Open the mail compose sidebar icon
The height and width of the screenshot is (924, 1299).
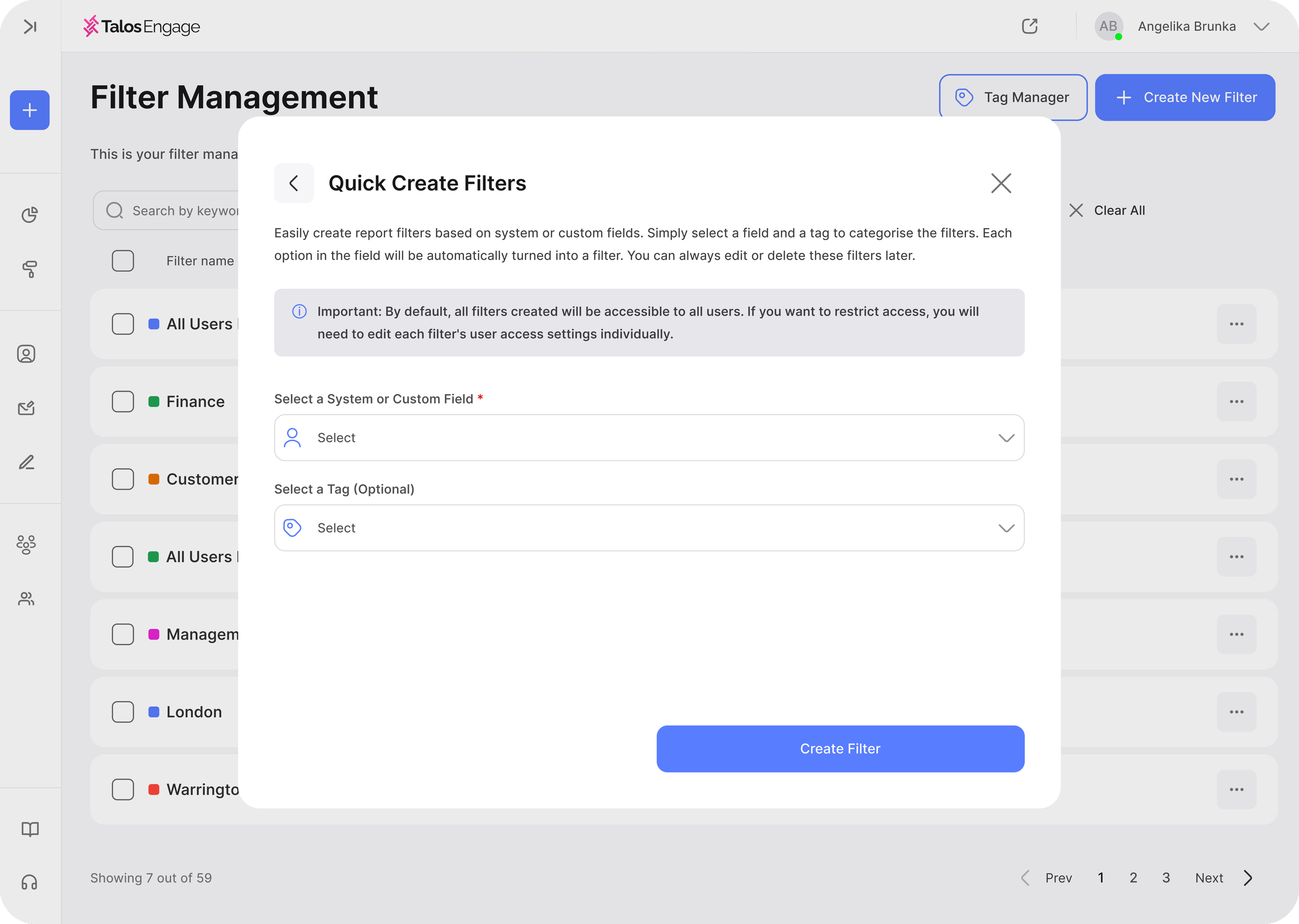click(x=26, y=408)
